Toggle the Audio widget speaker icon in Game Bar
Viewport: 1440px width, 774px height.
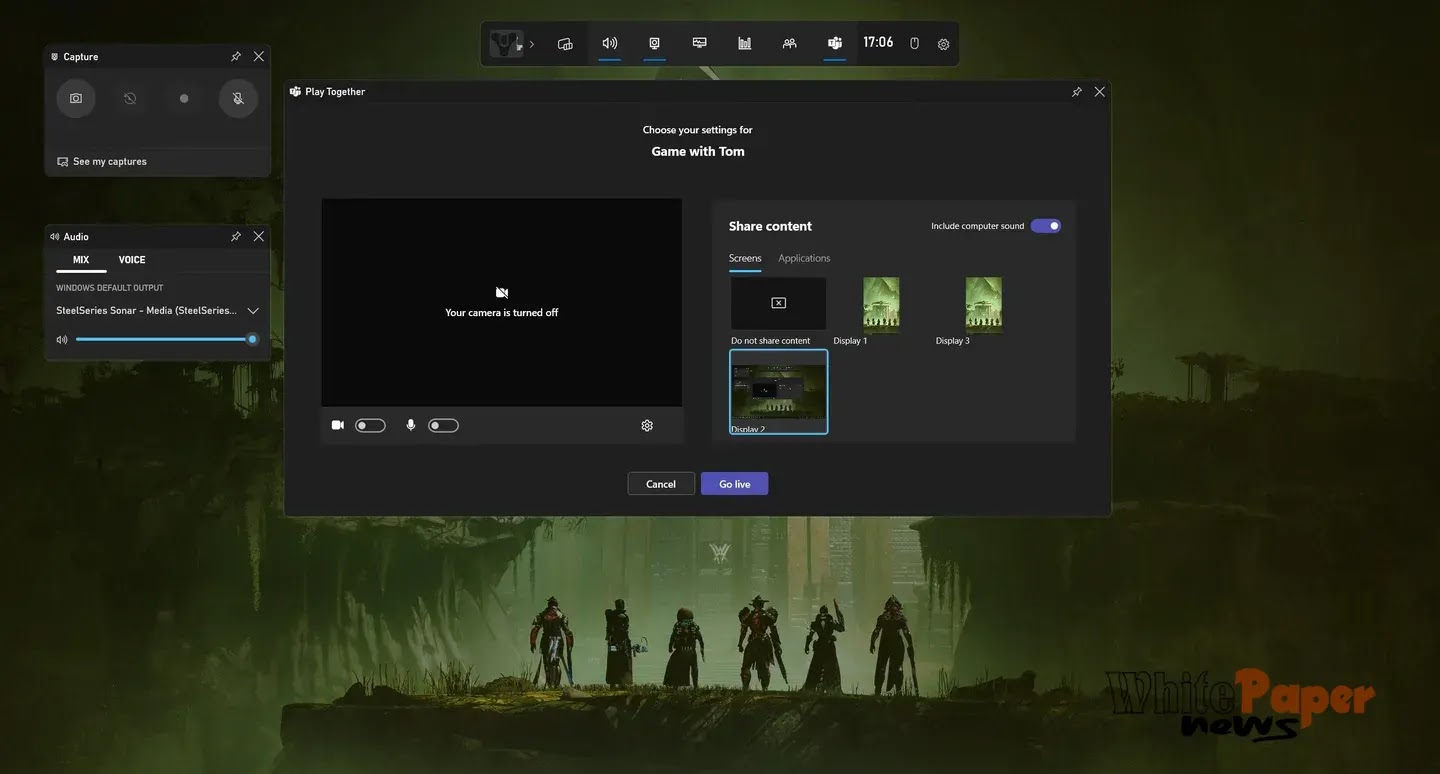[x=610, y=43]
